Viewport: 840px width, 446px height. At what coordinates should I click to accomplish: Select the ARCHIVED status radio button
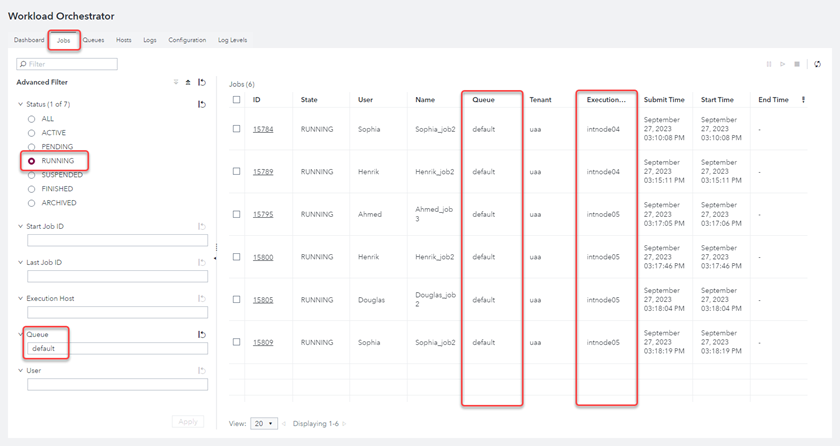[x=32, y=203]
